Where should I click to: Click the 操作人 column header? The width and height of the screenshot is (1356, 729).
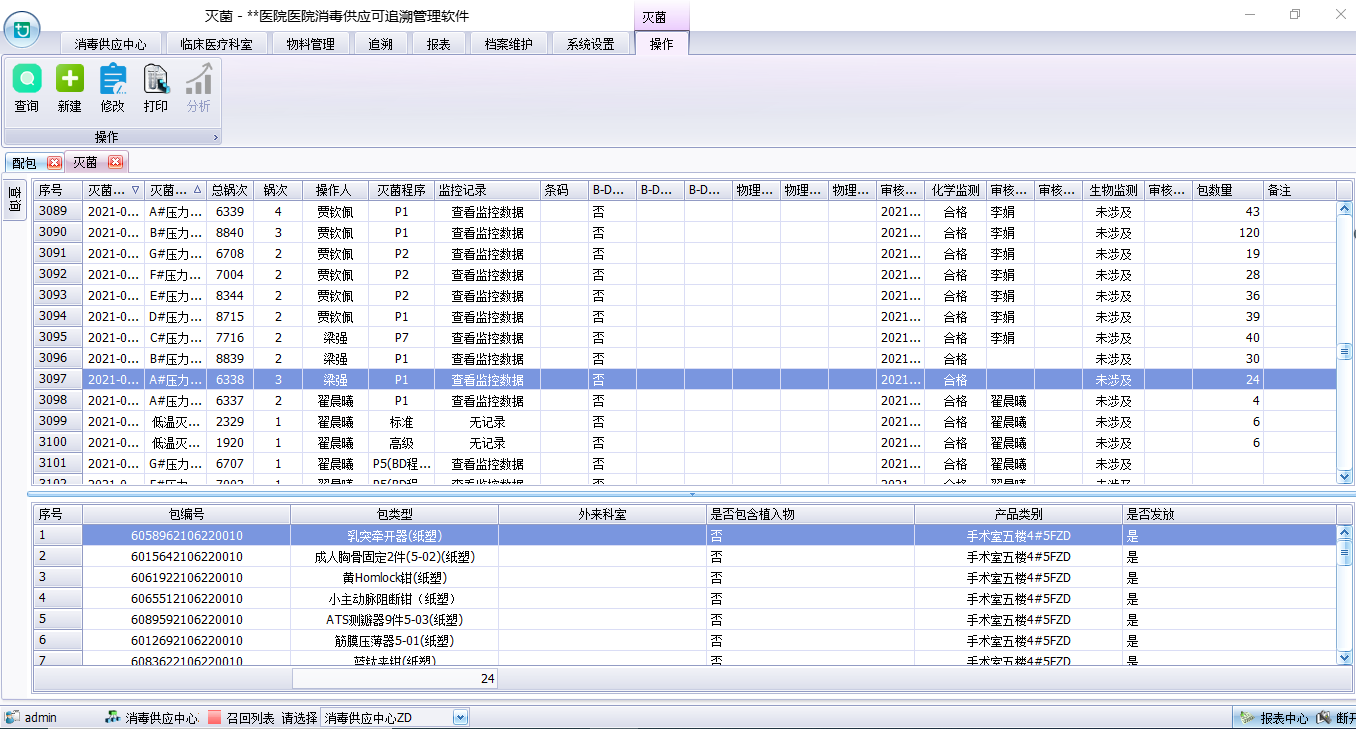click(x=334, y=190)
